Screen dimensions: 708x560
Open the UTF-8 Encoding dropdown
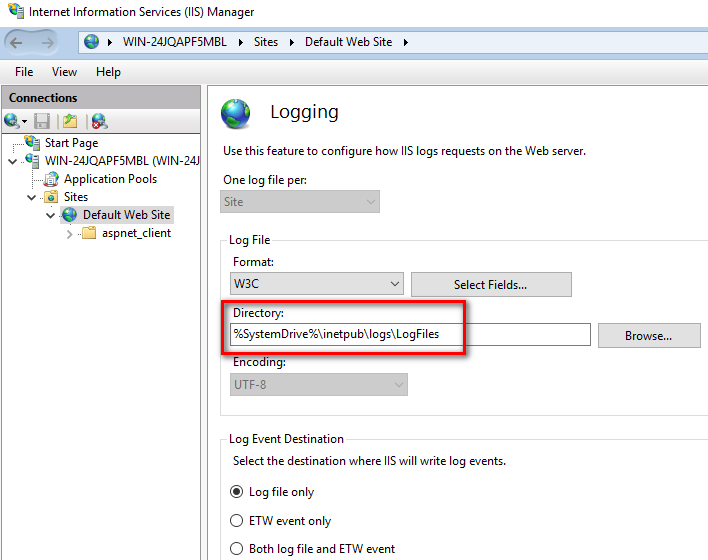[x=319, y=385]
